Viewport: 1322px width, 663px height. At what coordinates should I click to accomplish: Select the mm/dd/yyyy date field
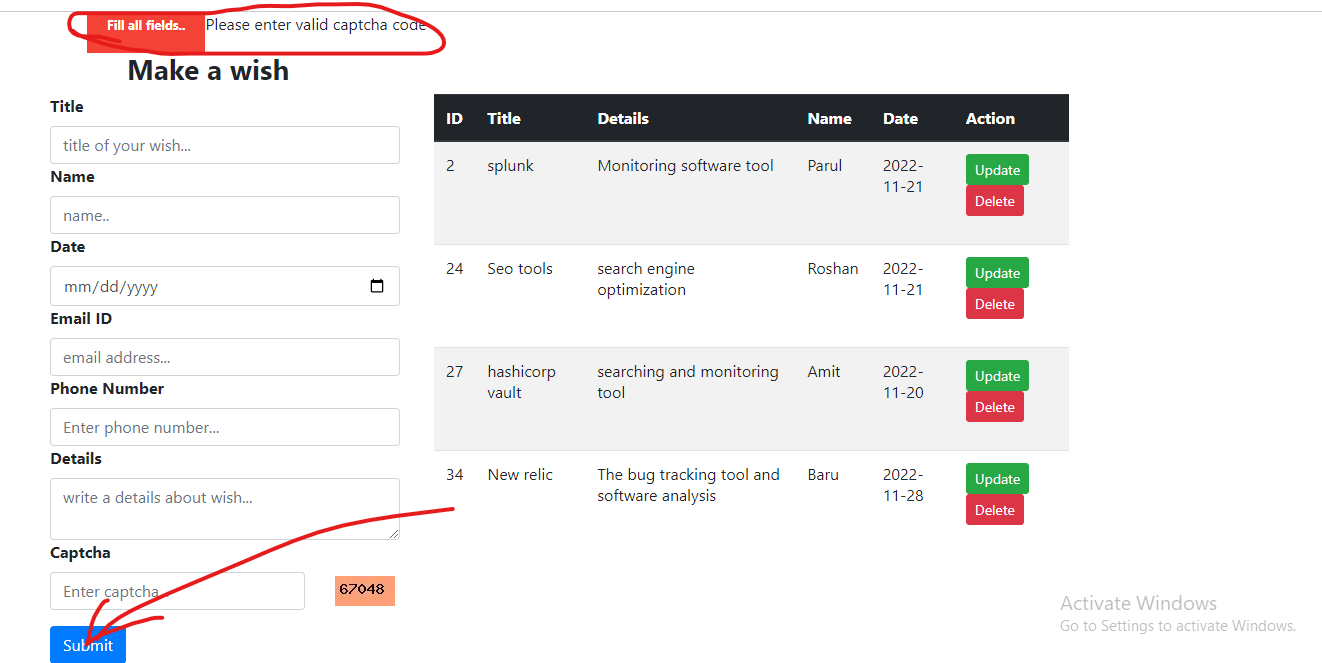coord(200,286)
